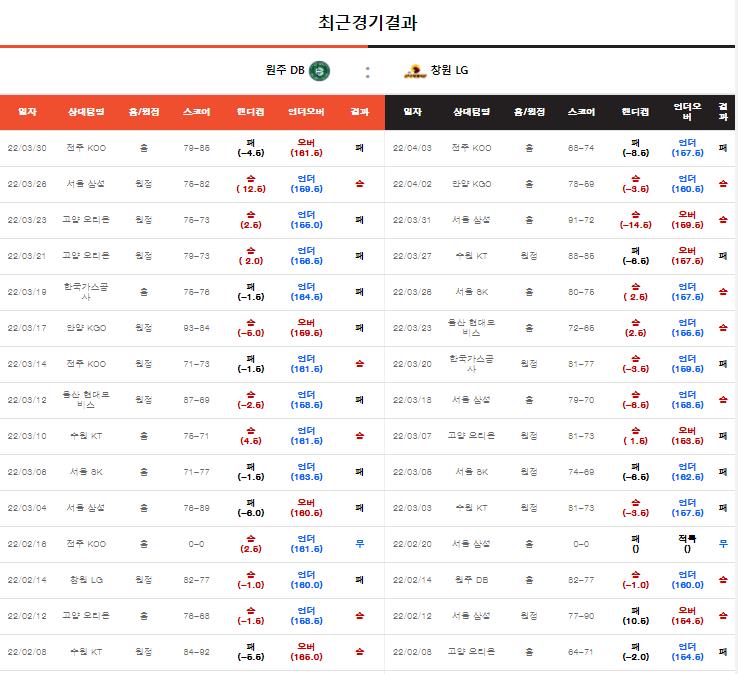Click 고양 오리온 in 창원 LG 22/02/06 row
Viewport: 738px width, 674px height.
(471, 652)
